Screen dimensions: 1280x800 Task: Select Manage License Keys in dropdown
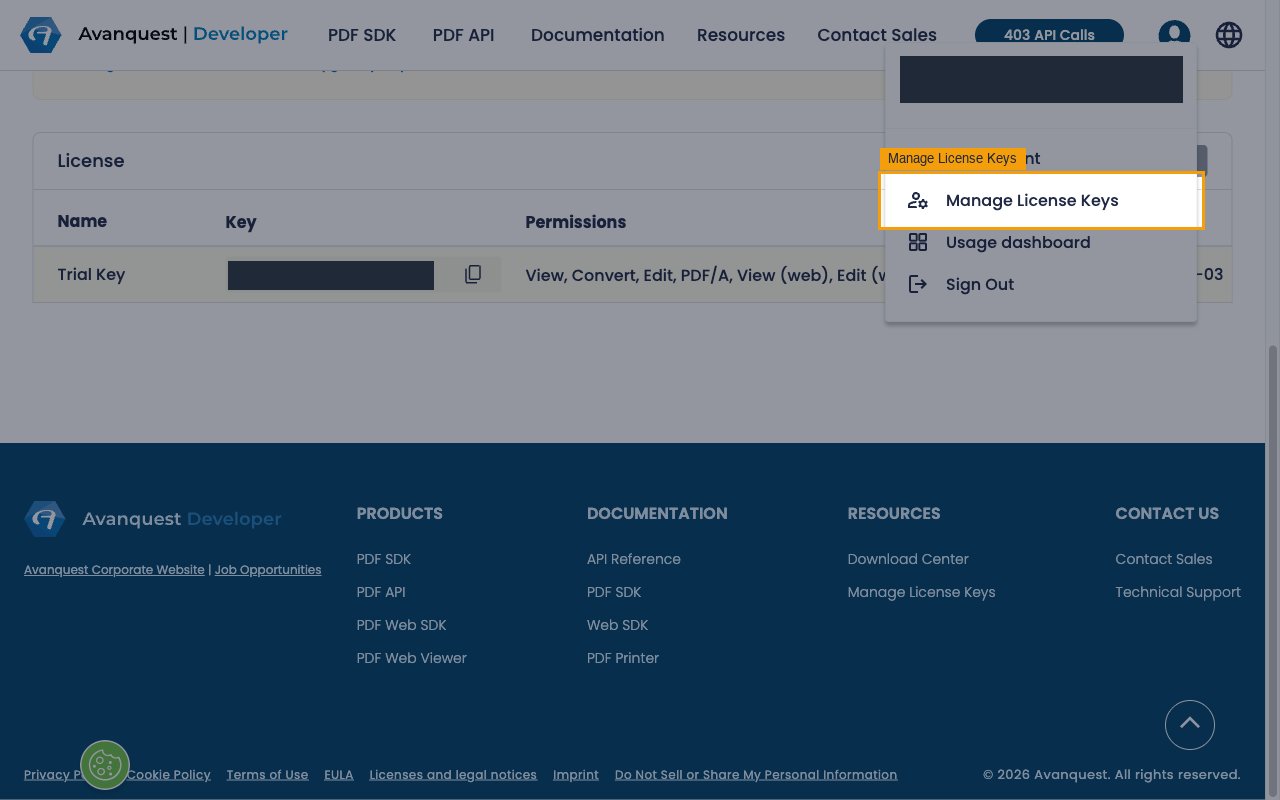pyautogui.click(x=1041, y=200)
